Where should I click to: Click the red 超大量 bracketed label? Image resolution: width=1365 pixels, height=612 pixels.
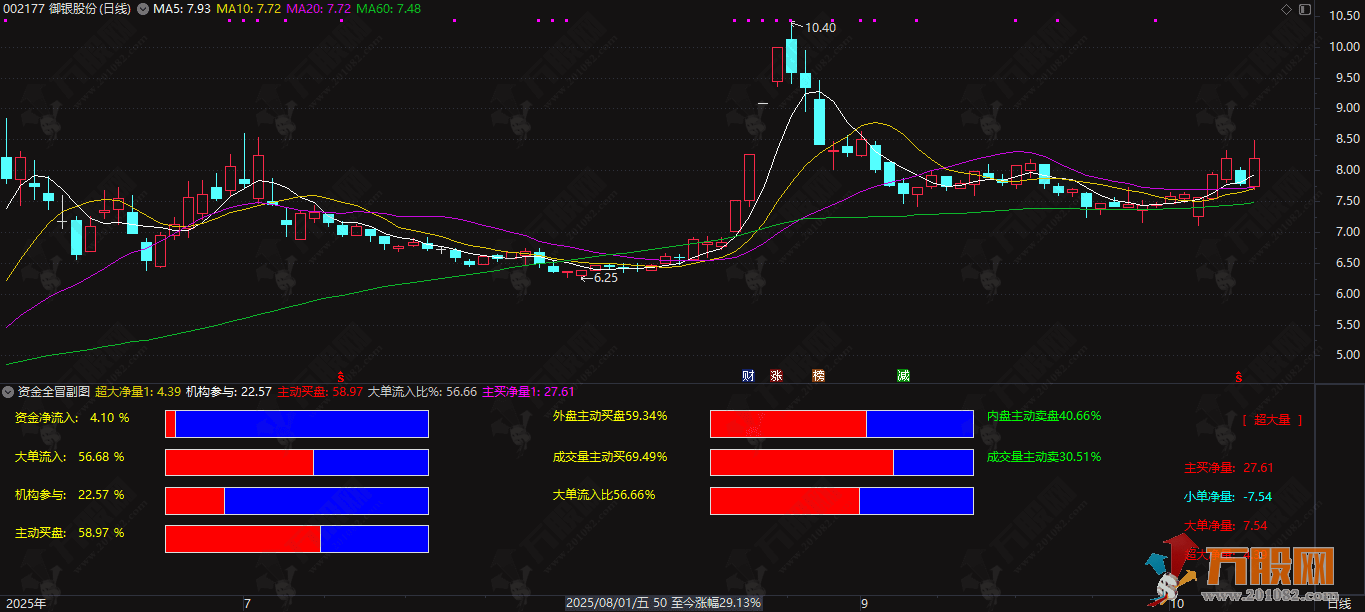pos(1272,421)
